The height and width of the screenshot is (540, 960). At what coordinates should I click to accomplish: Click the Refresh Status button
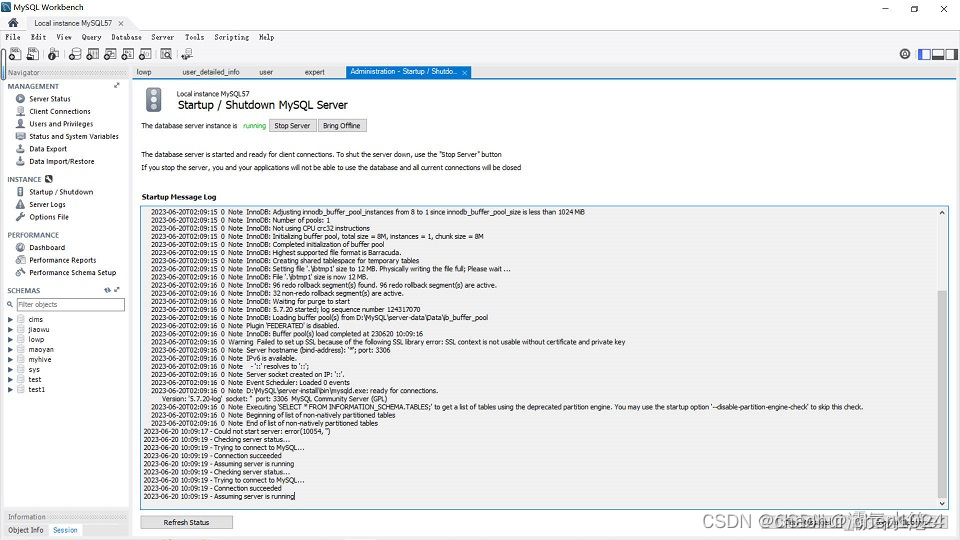(187, 522)
